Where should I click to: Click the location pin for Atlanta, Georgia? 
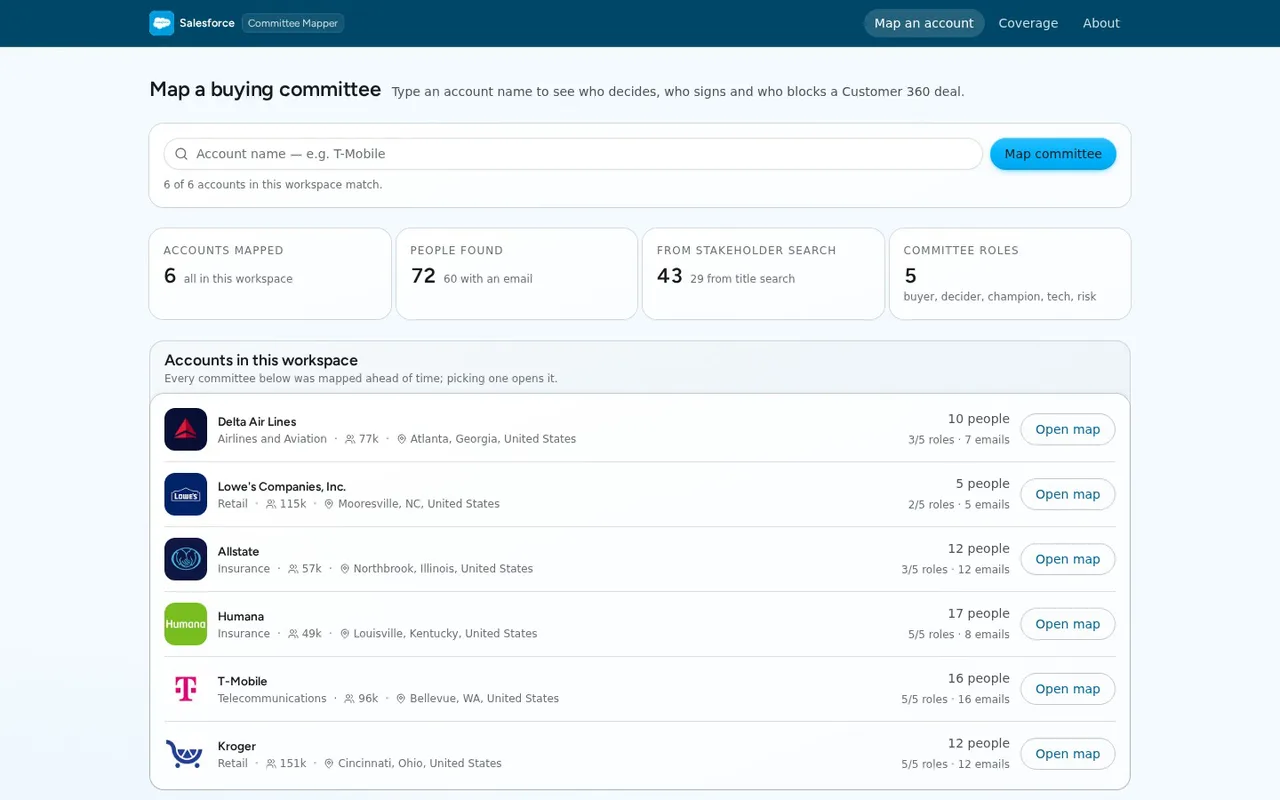click(x=402, y=439)
